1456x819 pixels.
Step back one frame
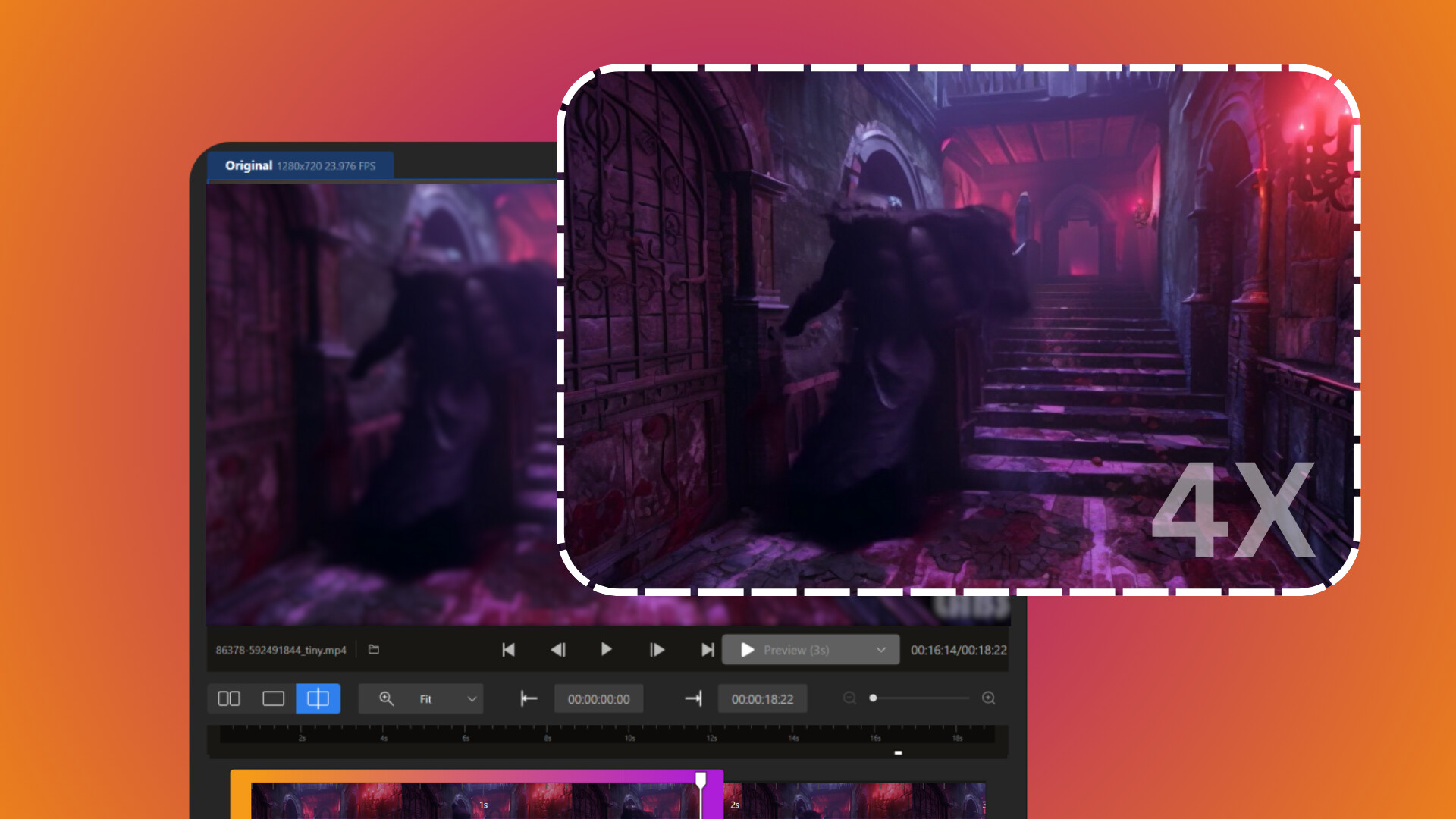point(558,650)
